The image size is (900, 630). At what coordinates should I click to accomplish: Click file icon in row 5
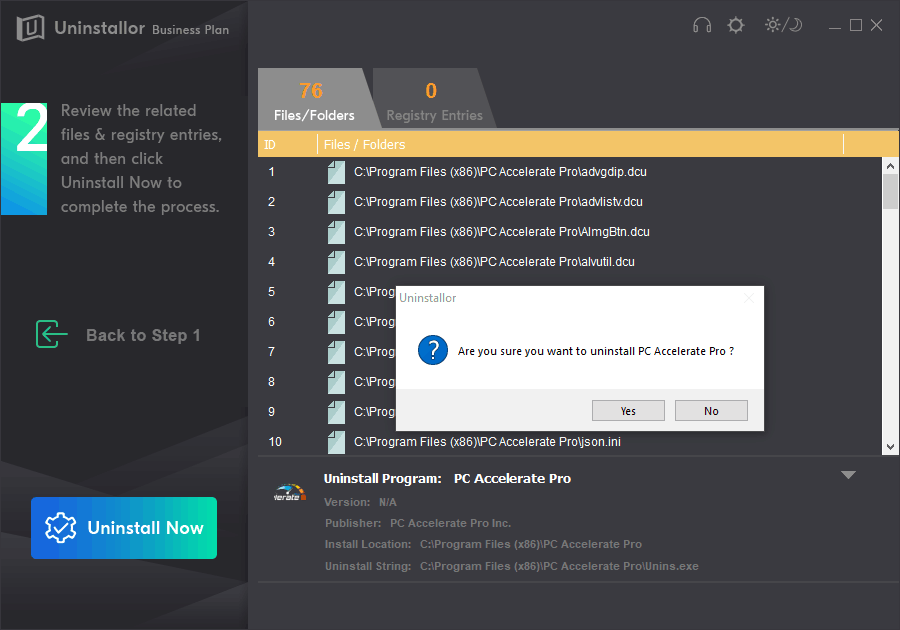(336, 292)
